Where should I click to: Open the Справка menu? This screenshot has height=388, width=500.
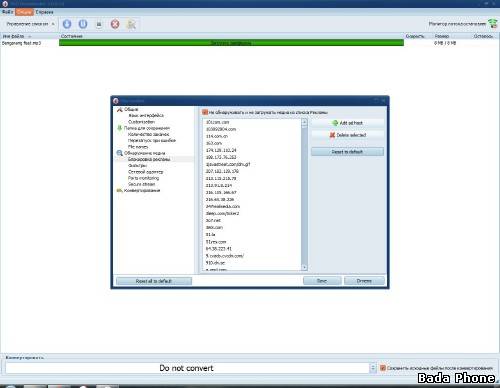click(44, 12)
